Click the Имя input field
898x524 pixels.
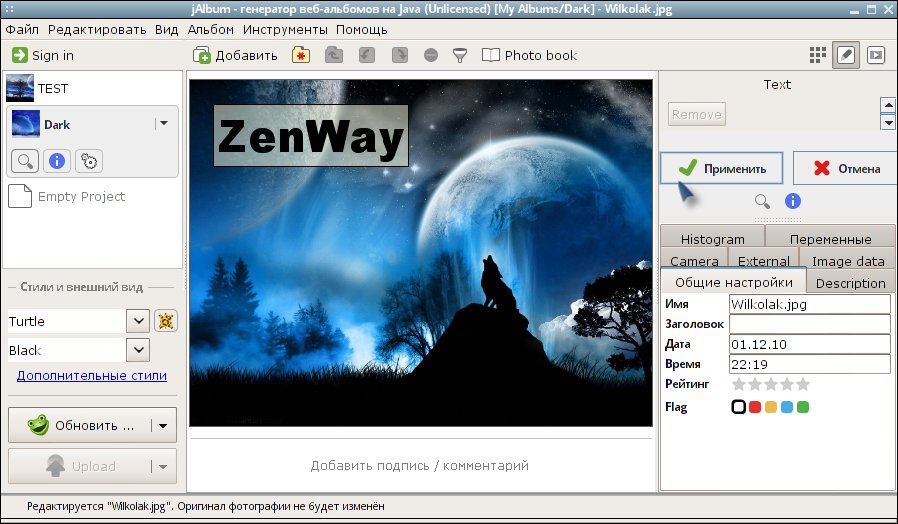810,304
